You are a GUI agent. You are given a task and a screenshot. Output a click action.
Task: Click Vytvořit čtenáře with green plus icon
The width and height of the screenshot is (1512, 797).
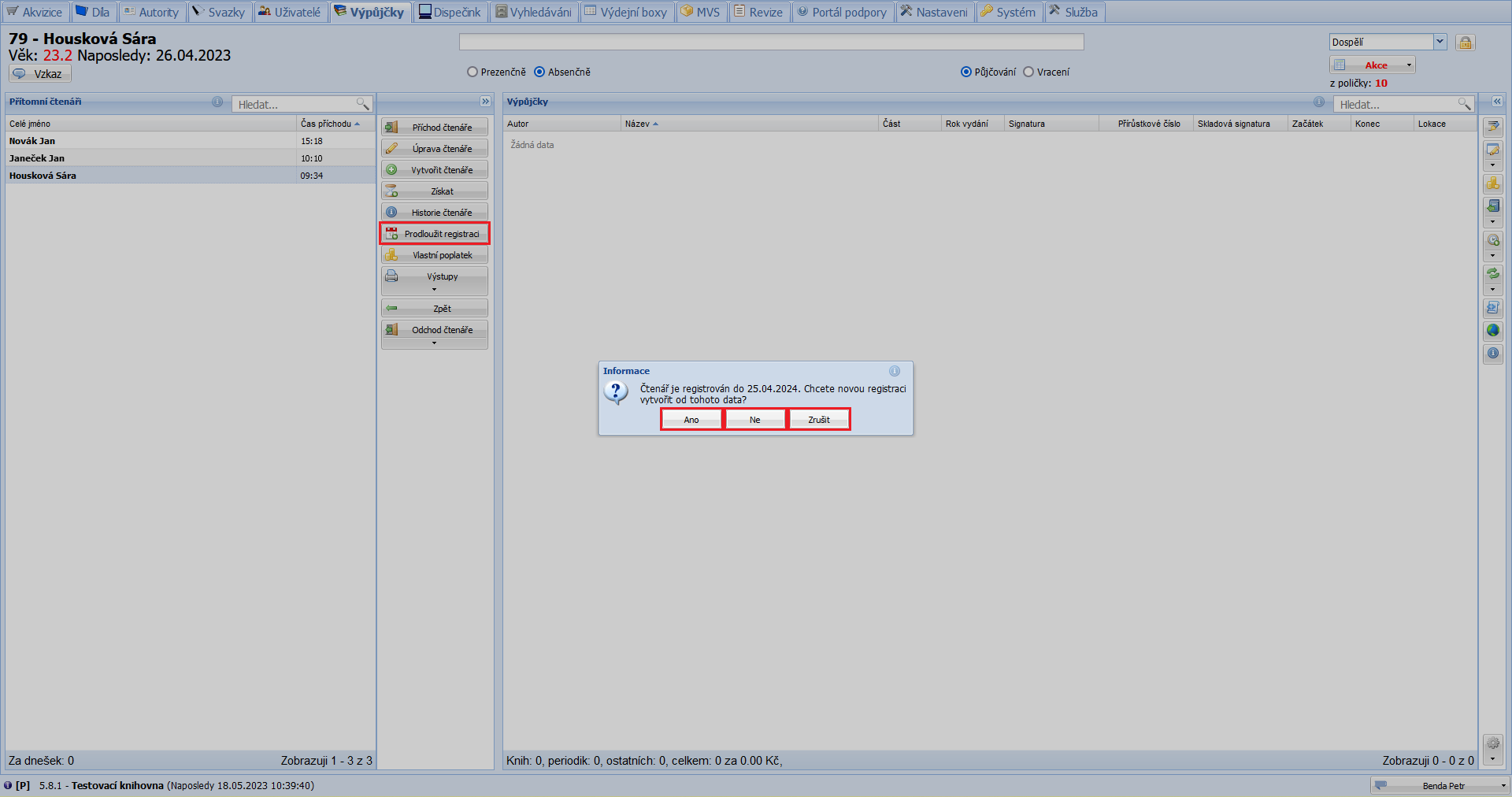click(435, 169)
